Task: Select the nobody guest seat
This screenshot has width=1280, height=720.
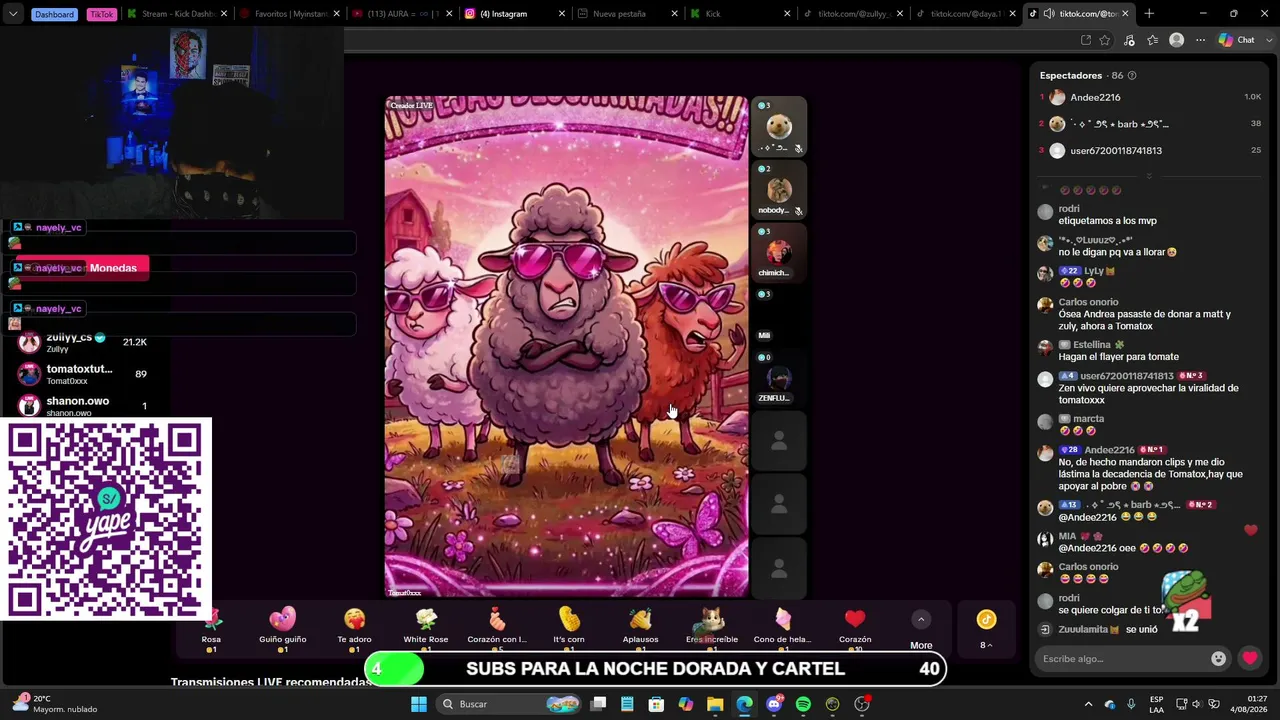Action: [x=778, y=191]
